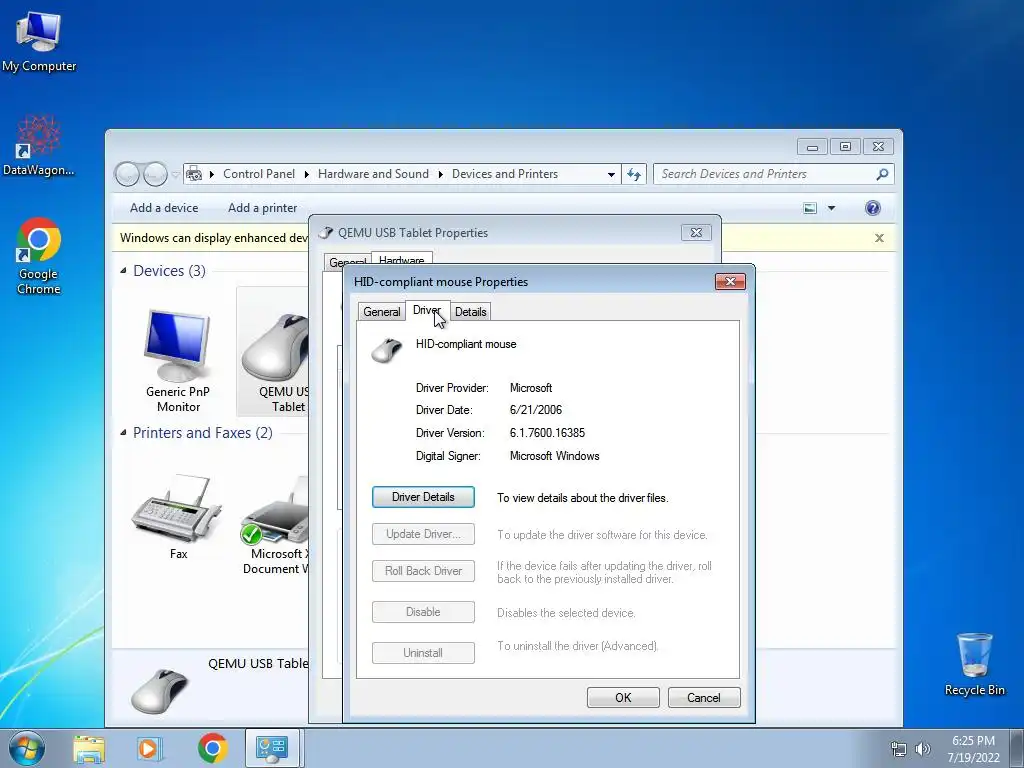Screen dimensions: 1024x768
Task: Click the Uninstall driver button
Action: 423,653
